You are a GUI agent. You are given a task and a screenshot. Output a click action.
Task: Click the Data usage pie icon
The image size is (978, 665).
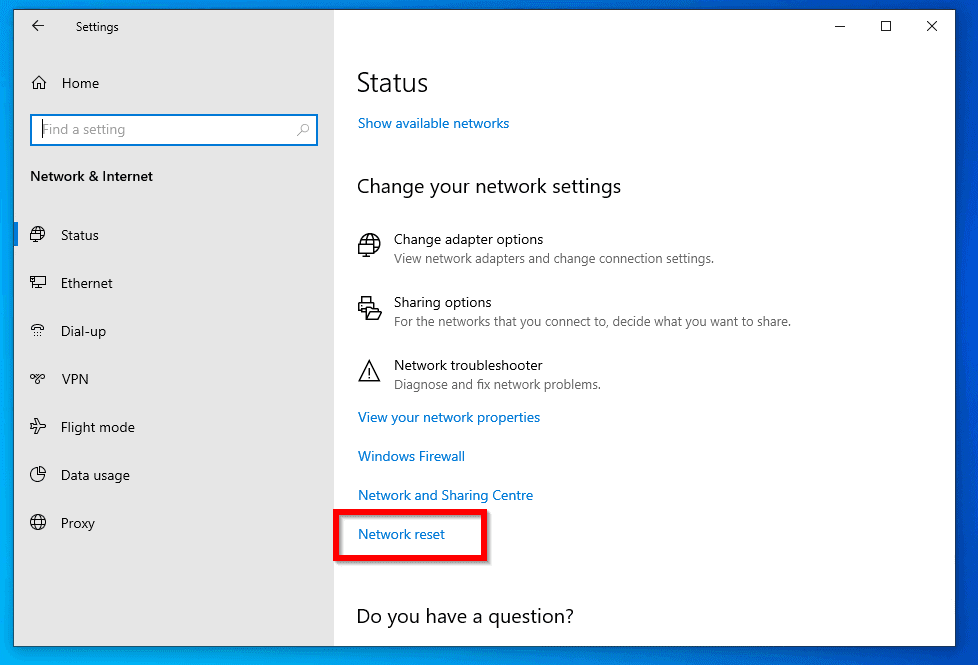click(x=37, y=475)
